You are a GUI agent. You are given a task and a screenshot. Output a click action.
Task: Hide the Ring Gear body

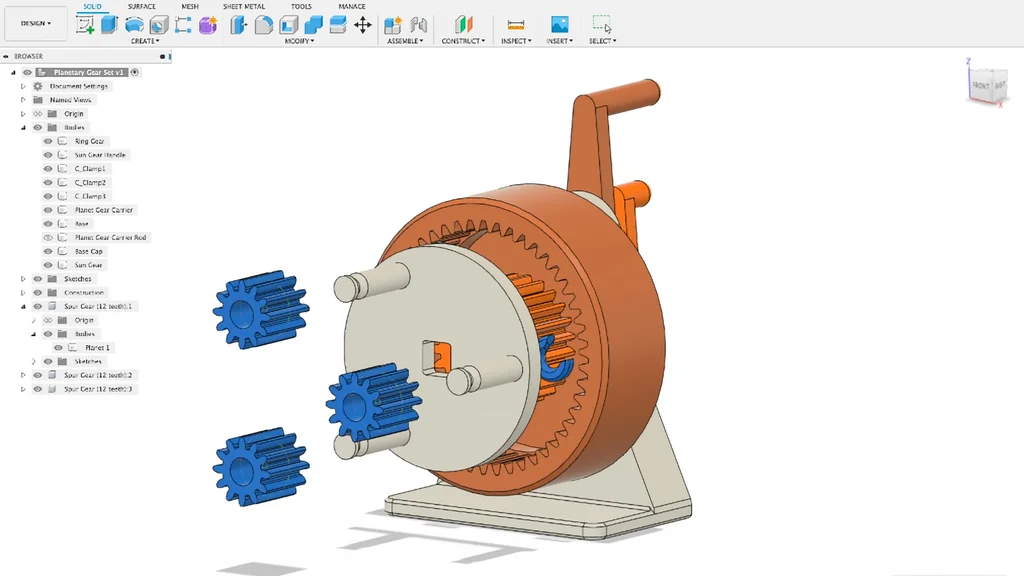[x=48, y=141]
